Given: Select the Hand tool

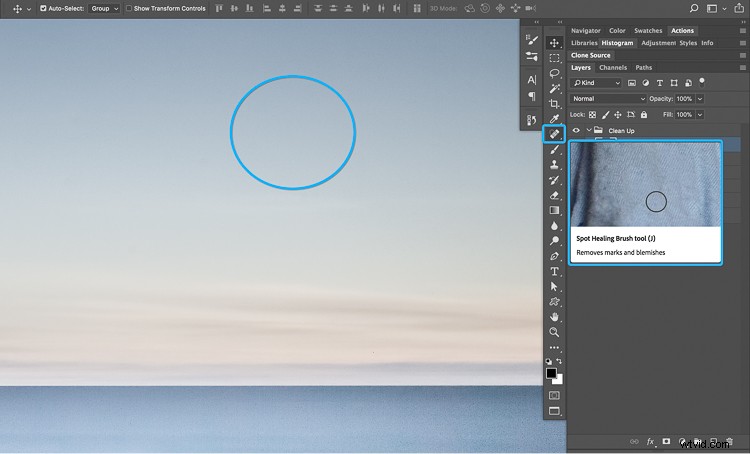Looking at the screenshot, I should pos(554,317).
